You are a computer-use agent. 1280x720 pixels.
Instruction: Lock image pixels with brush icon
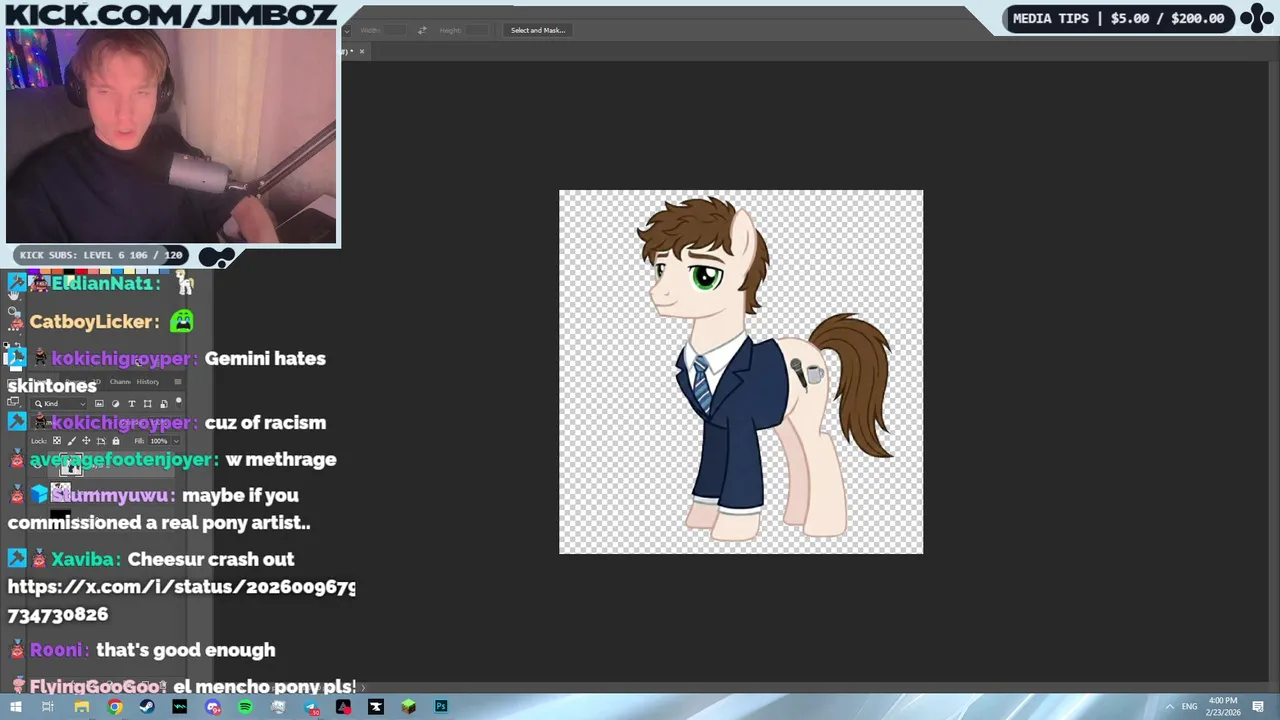tap(72, 441)
